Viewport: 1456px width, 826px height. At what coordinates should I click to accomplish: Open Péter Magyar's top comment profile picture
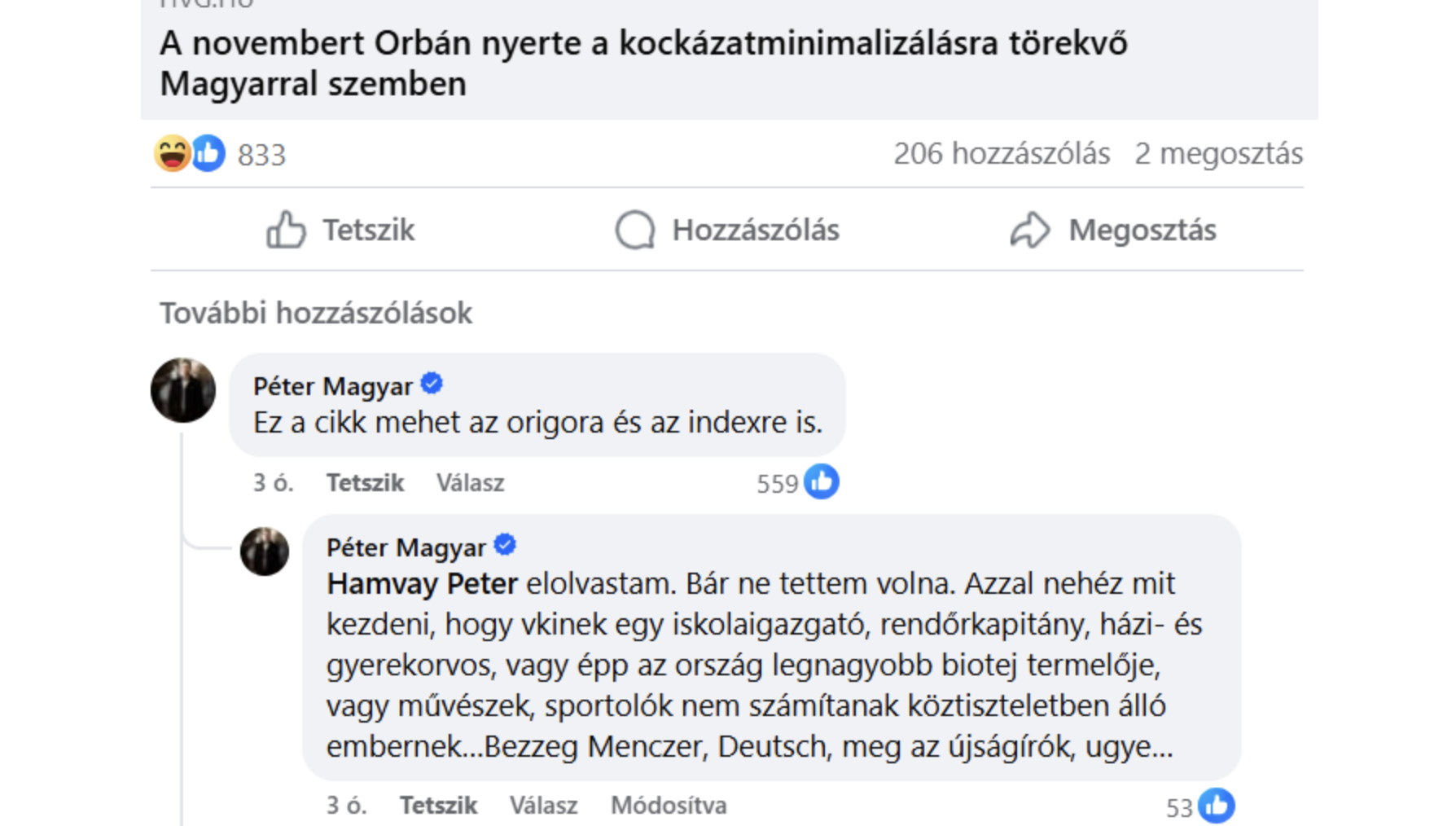point(183,390)
